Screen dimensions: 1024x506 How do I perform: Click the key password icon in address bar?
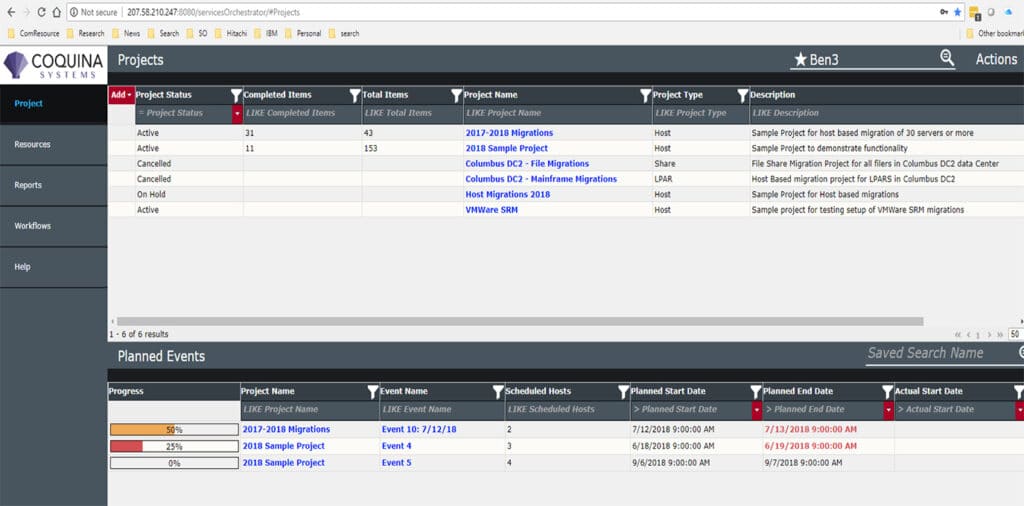pyautogui.click(x=944, y=12)
